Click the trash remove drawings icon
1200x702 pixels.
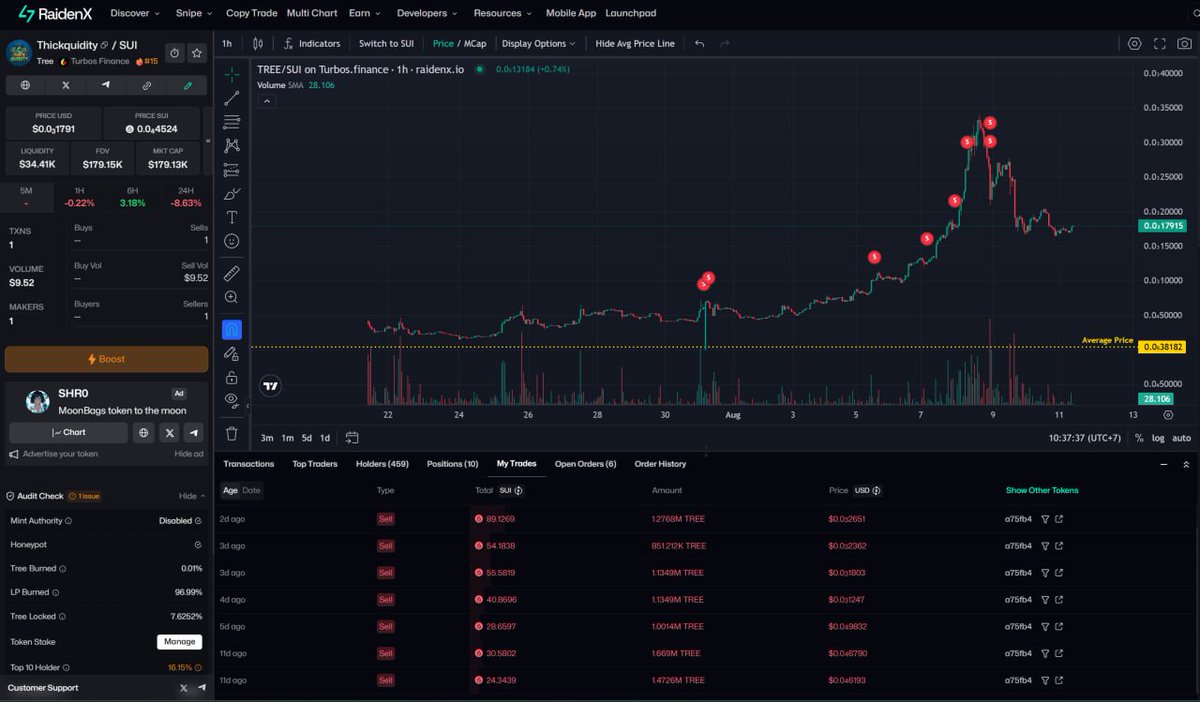pyautogui.click(x=231, y=433)
